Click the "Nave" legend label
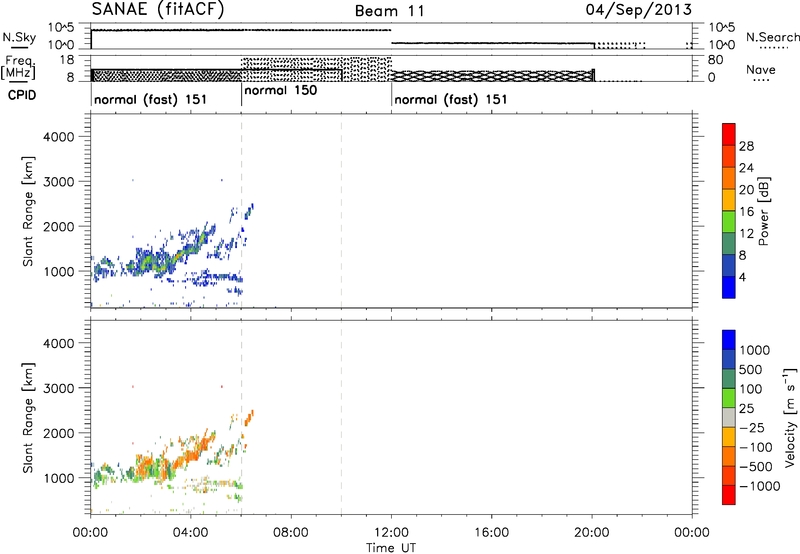Image resolution: width=800 pixels, height=554 pixels. (761, 69)
